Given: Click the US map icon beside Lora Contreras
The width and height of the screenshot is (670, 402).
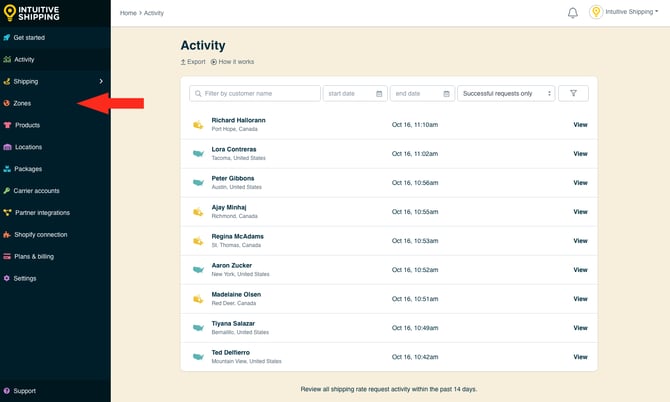Looking at the screenshot, I should point(198,153).
